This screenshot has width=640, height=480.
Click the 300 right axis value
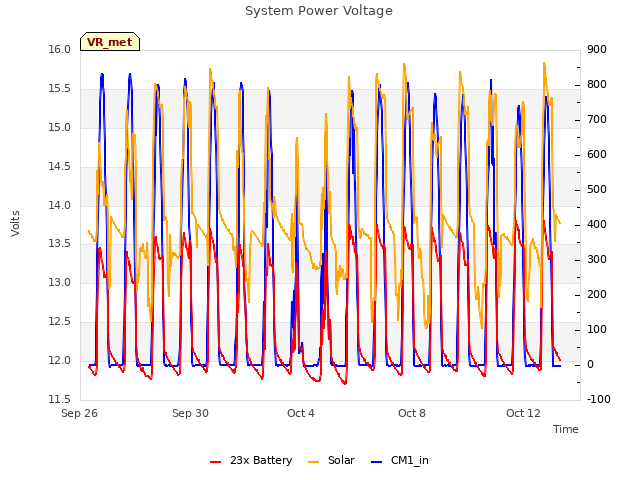597,260
